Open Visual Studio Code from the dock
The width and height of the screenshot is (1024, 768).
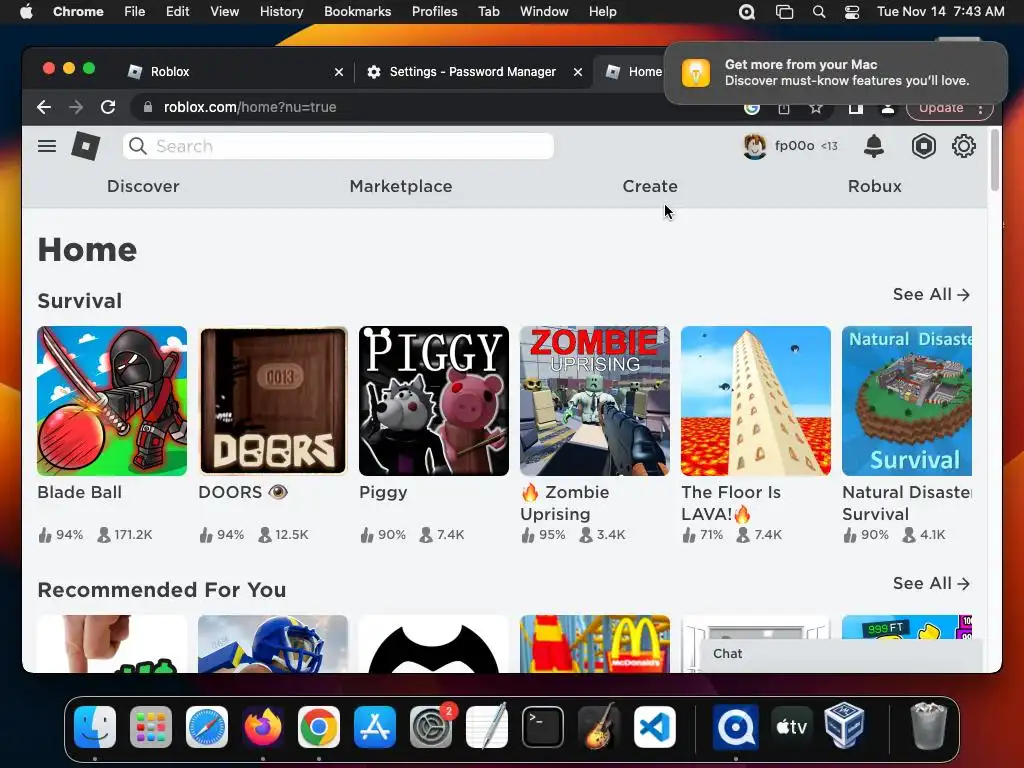(x=654, y=726)
